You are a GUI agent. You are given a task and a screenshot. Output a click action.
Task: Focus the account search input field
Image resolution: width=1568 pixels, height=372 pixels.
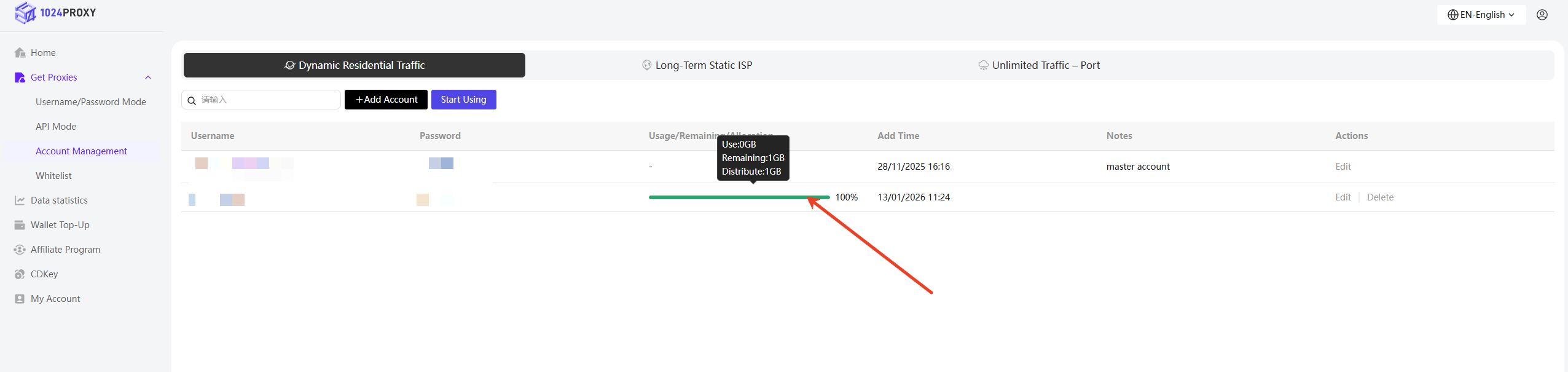pos(267,100)
